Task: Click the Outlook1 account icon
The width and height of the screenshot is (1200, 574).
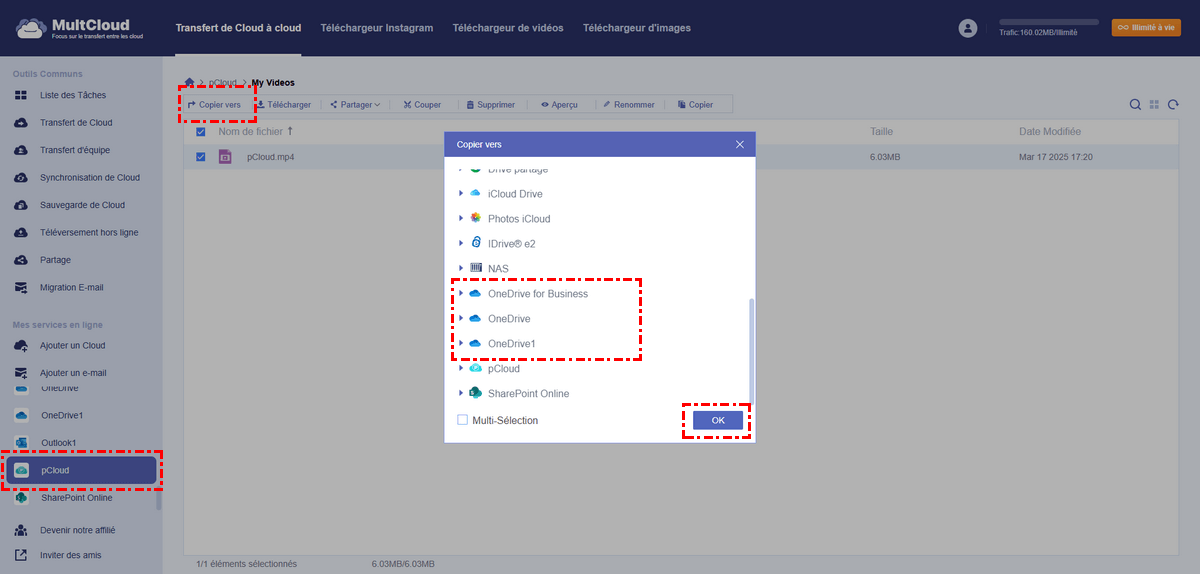Action: 21,442
